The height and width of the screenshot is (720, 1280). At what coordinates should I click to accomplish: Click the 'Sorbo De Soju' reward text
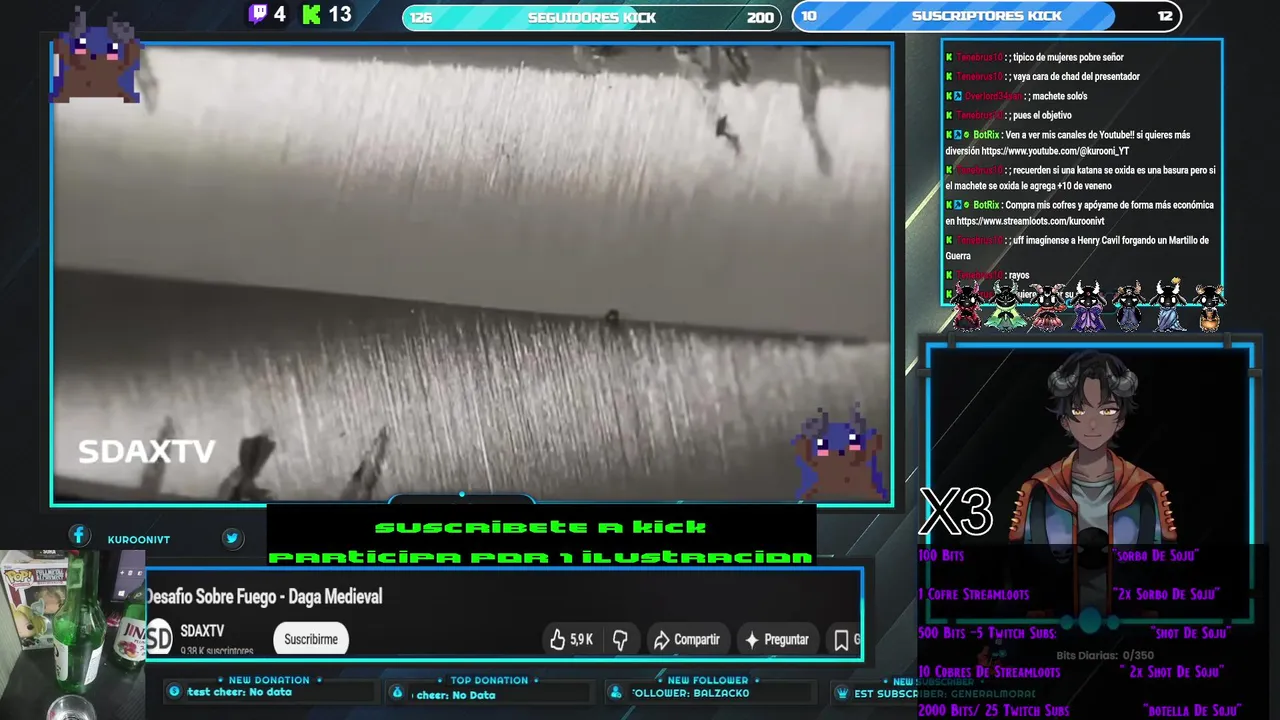(1155, 555)
